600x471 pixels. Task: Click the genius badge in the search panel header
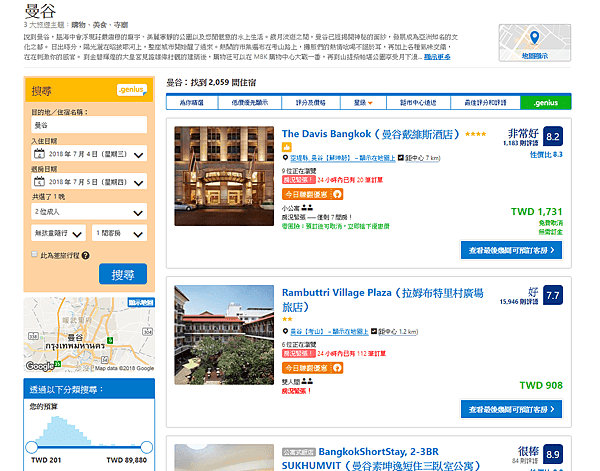(132, 90)
